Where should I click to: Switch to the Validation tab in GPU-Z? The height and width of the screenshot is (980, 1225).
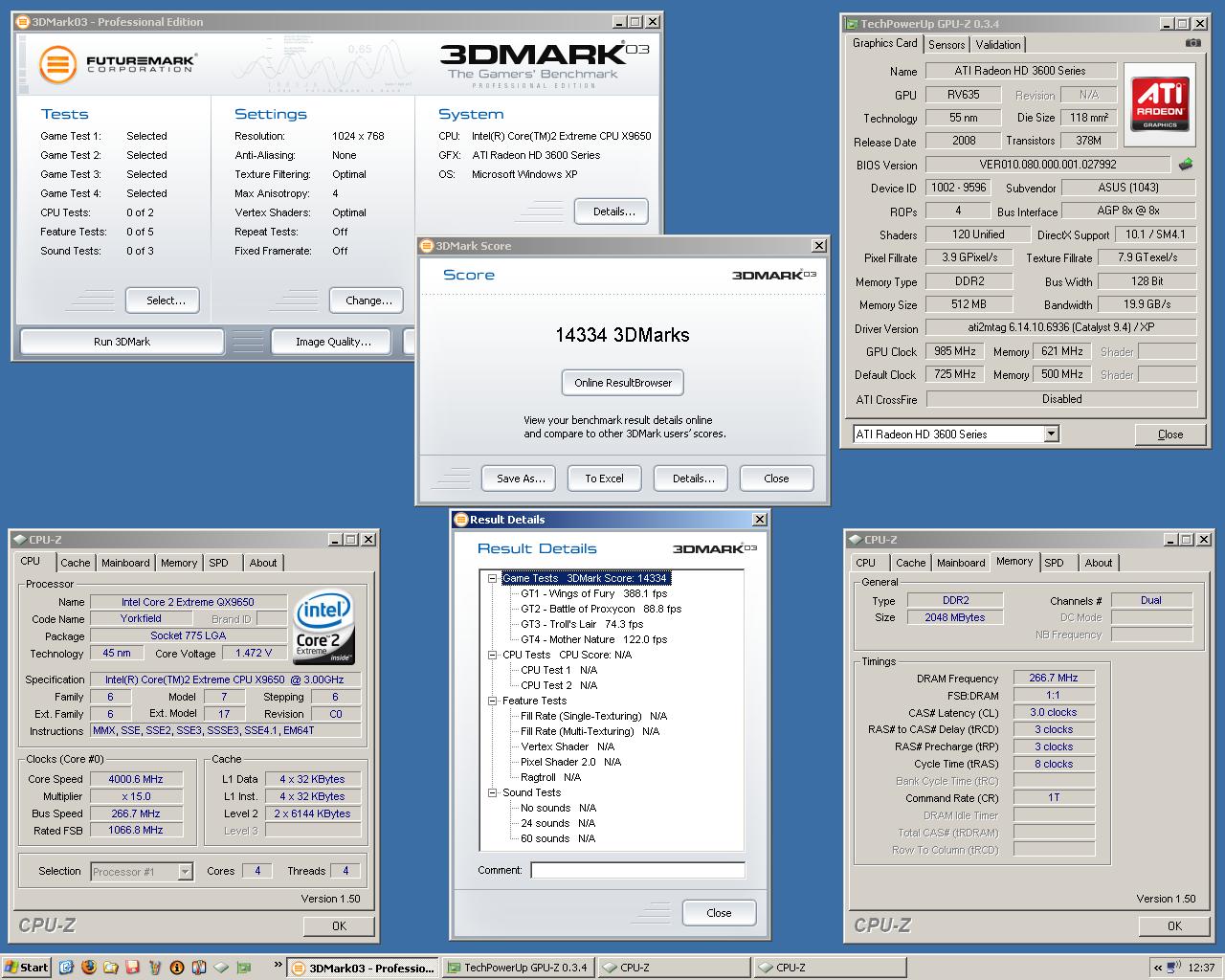998,45
